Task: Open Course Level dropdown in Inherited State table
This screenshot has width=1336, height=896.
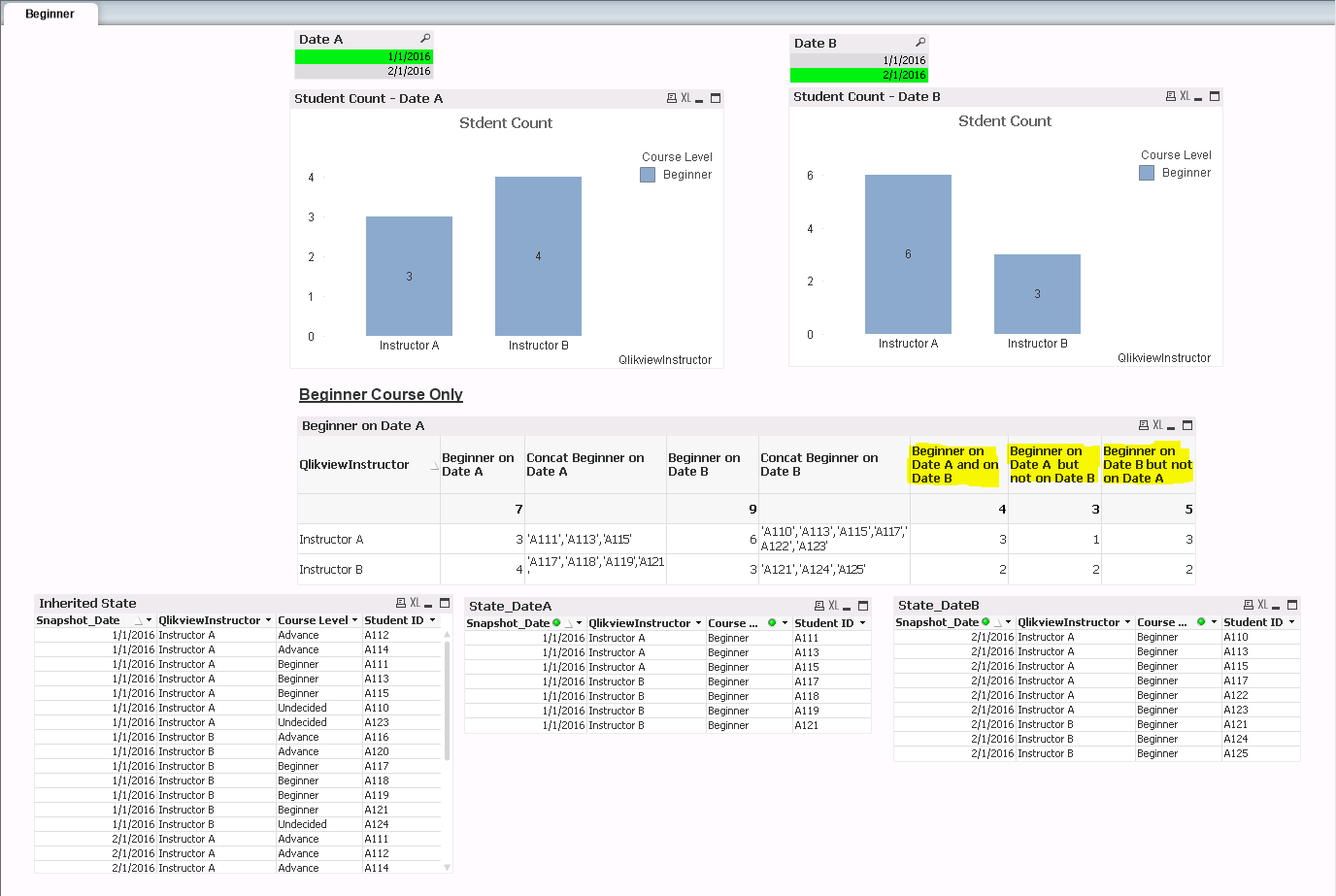Action: [354, 620]
